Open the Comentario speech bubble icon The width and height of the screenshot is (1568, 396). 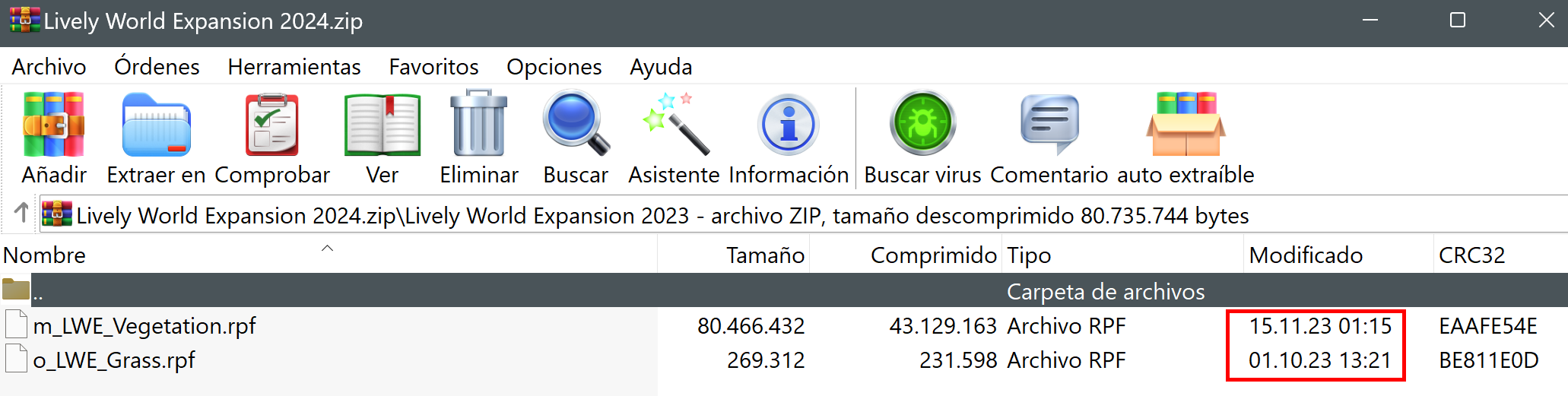click(1049, 124)
